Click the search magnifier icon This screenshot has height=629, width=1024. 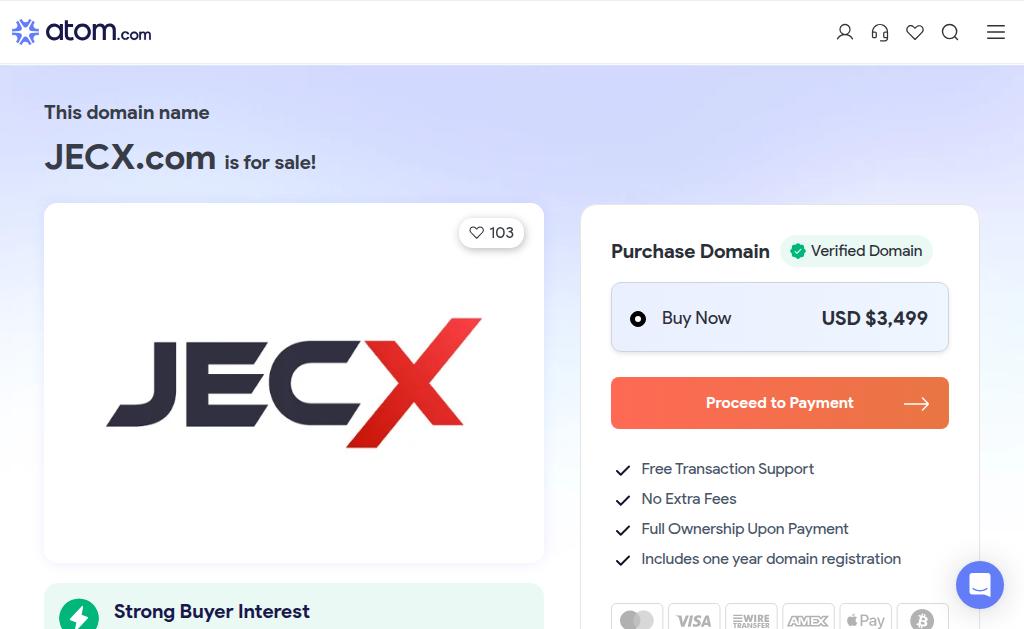[950, 33]
